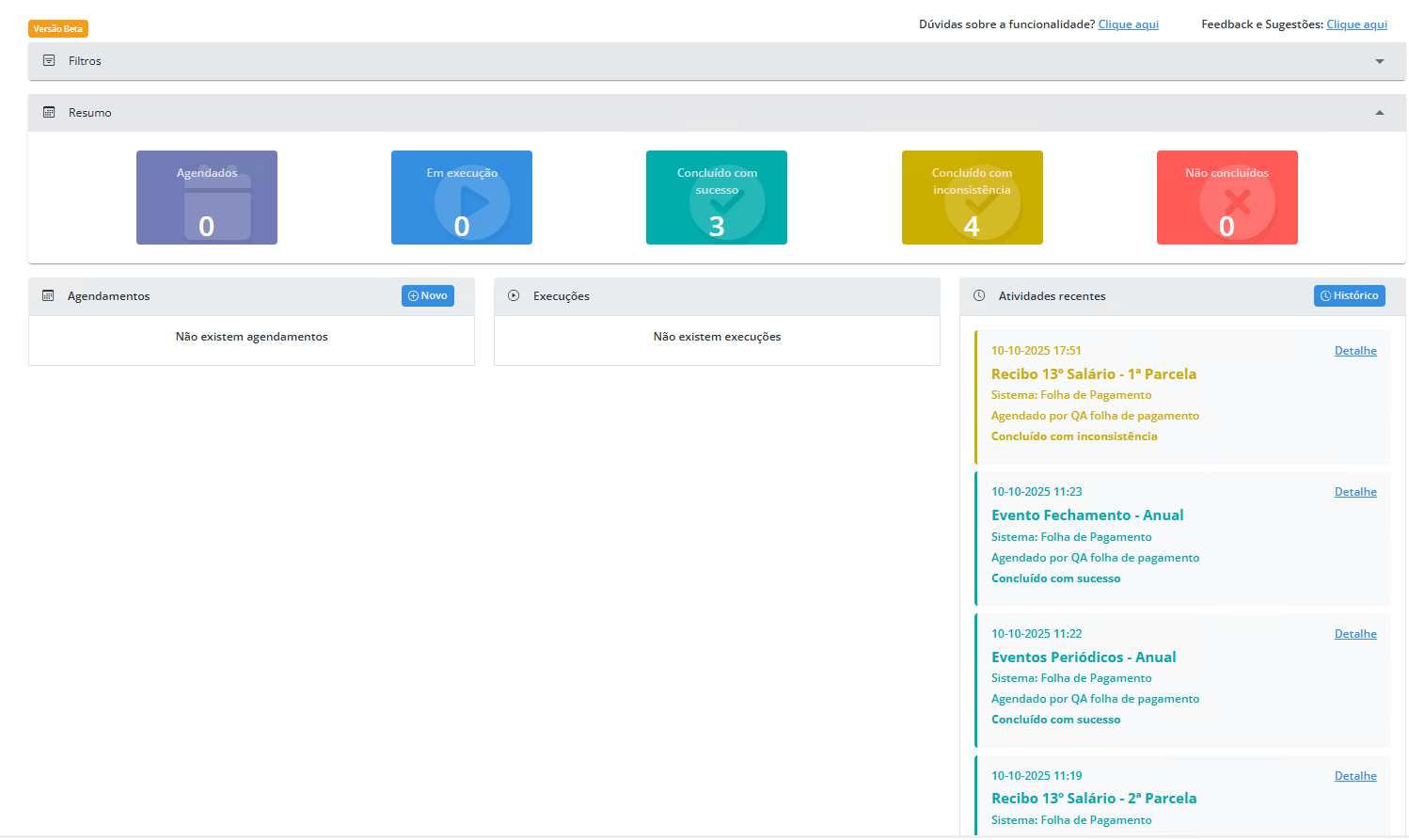Open the Concluído com sucesso card

click(717, 198)
